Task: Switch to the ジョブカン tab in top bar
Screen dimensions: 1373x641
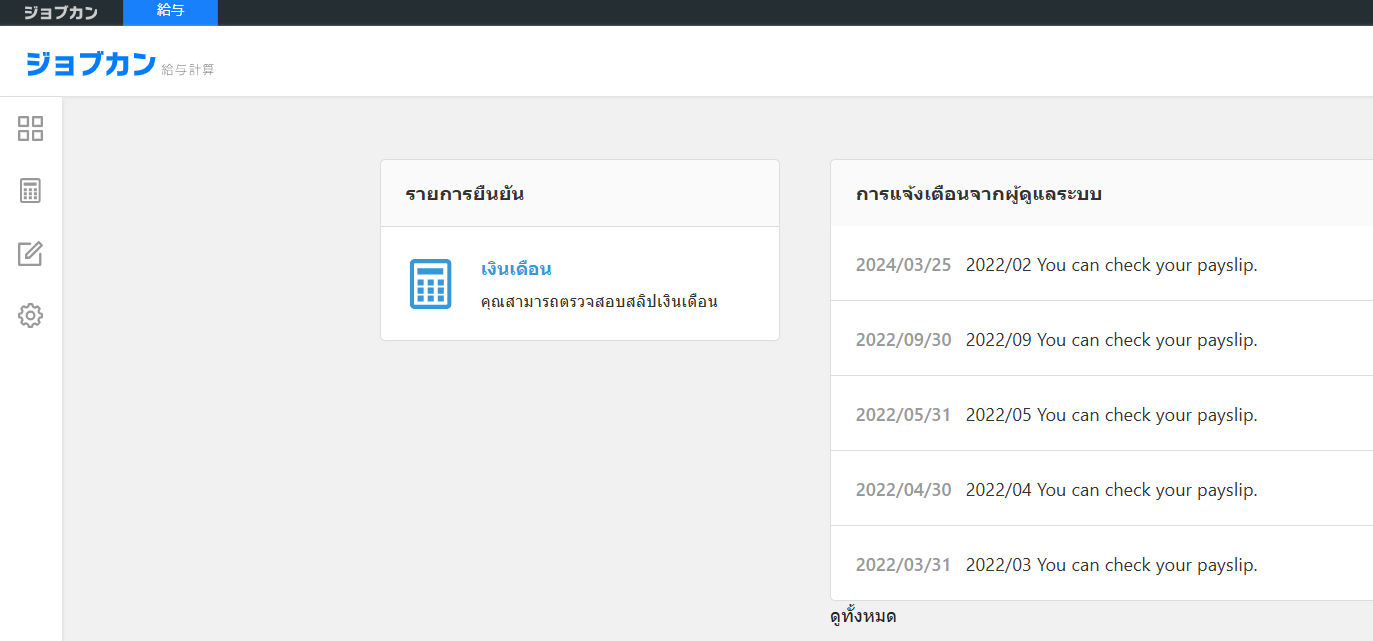Action: tap(61, 13)
